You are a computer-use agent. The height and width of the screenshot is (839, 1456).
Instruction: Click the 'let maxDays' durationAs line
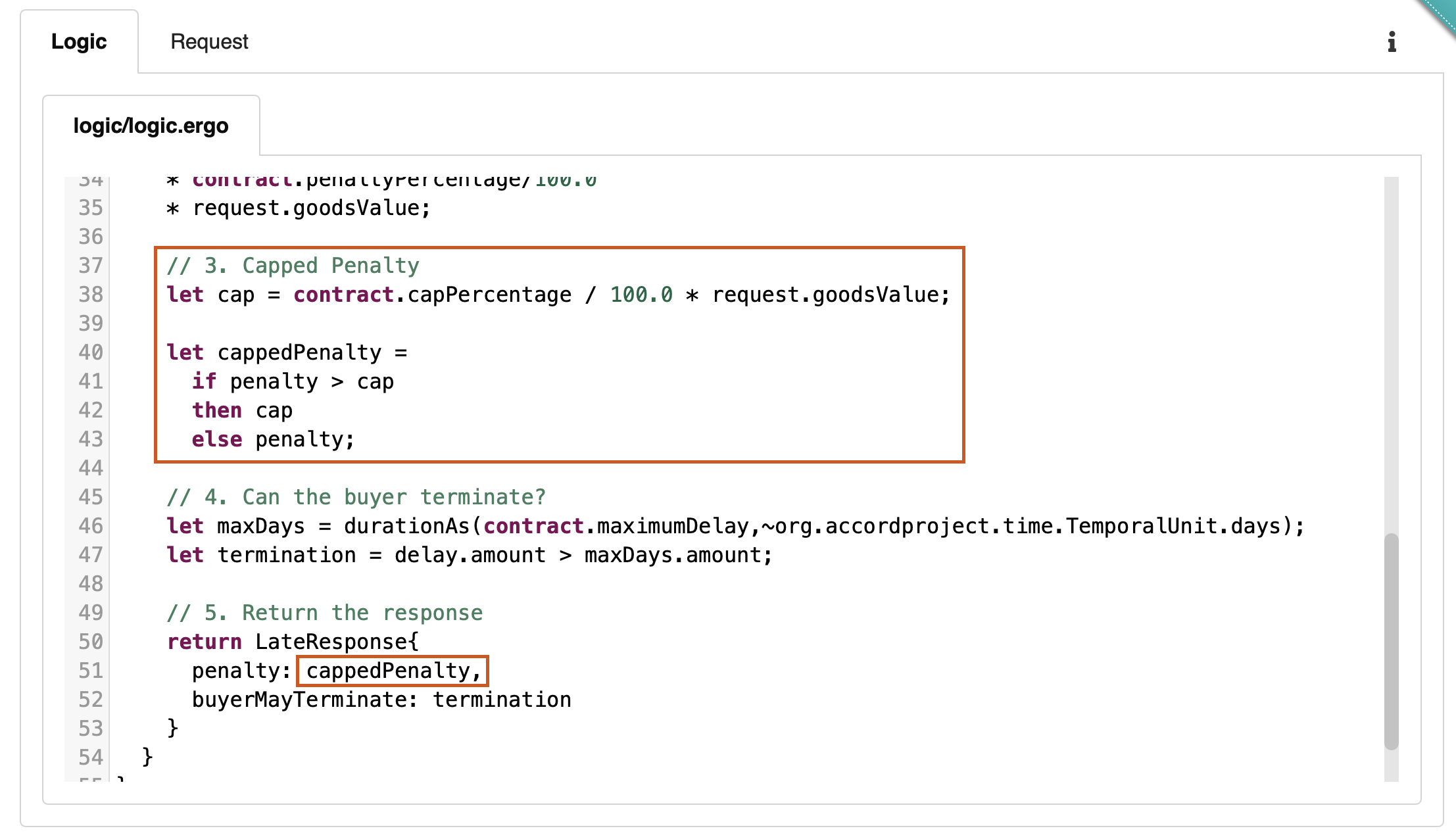[735, 526]
